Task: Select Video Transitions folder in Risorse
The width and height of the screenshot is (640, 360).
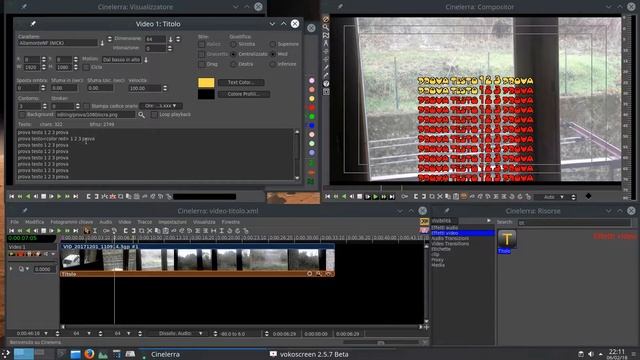Action: pos(450,244)
